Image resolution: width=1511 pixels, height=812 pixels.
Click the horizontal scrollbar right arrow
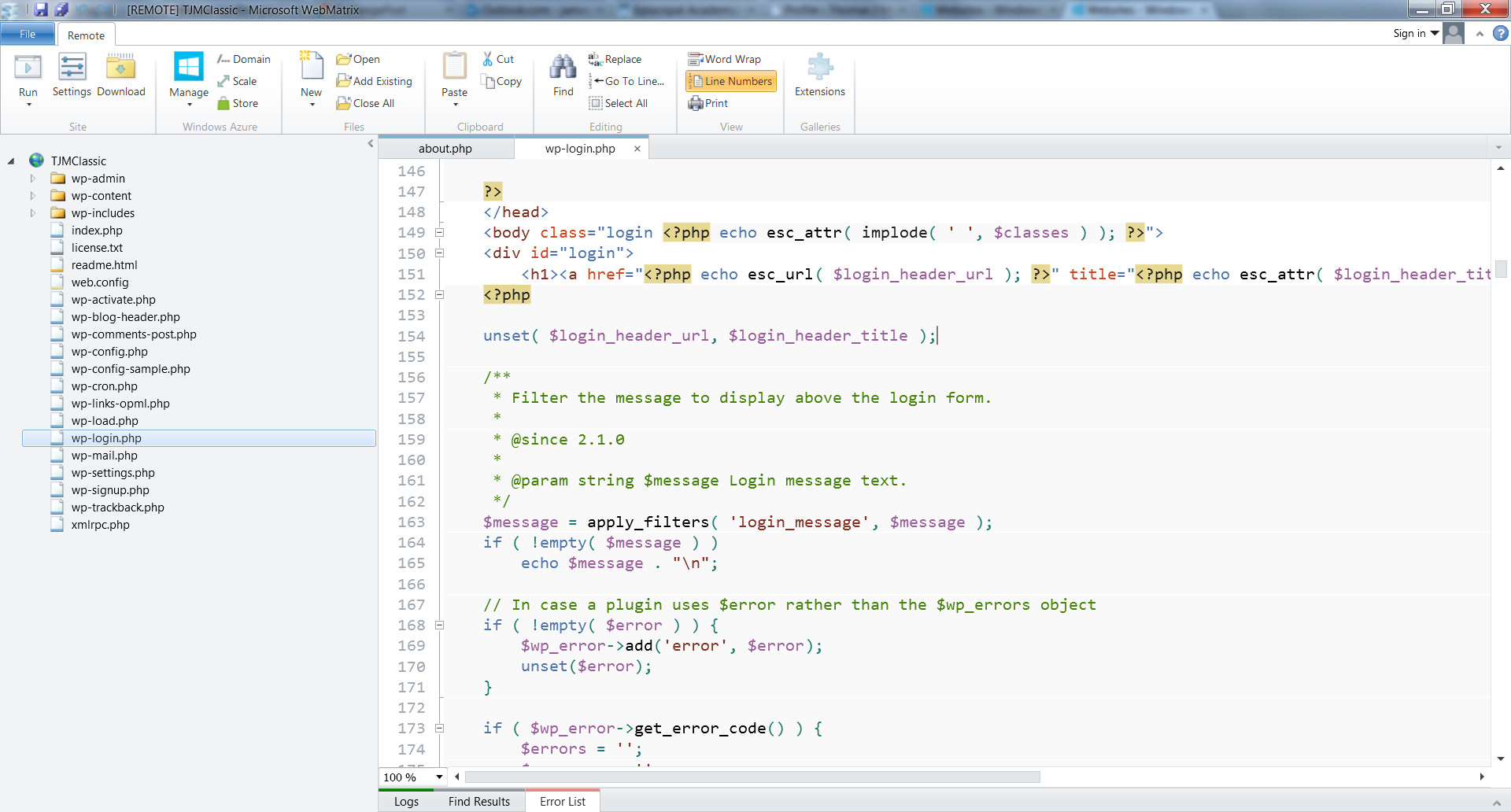(1482, 777)
